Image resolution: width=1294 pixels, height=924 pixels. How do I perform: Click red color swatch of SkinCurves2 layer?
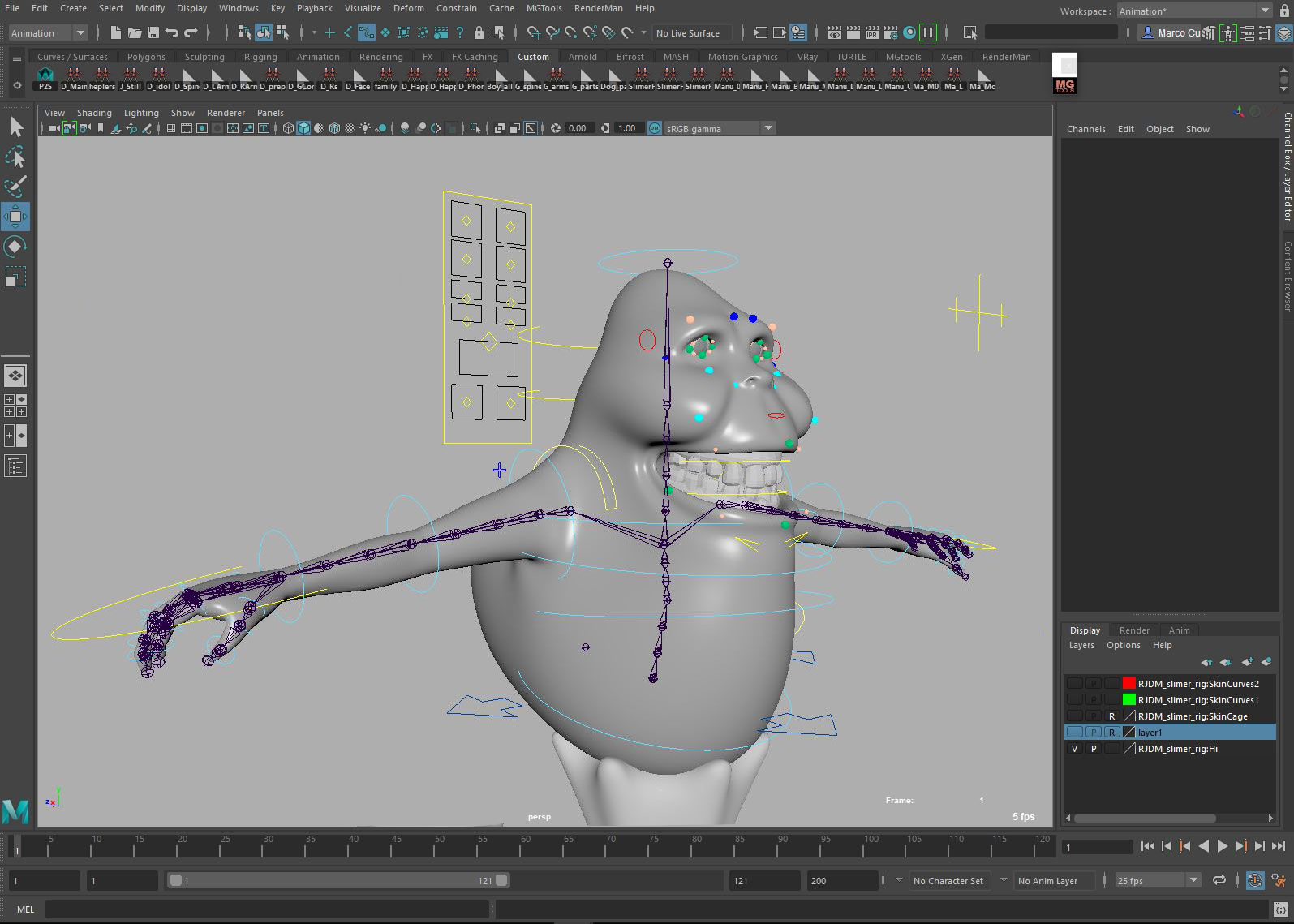pos(1128,684)
